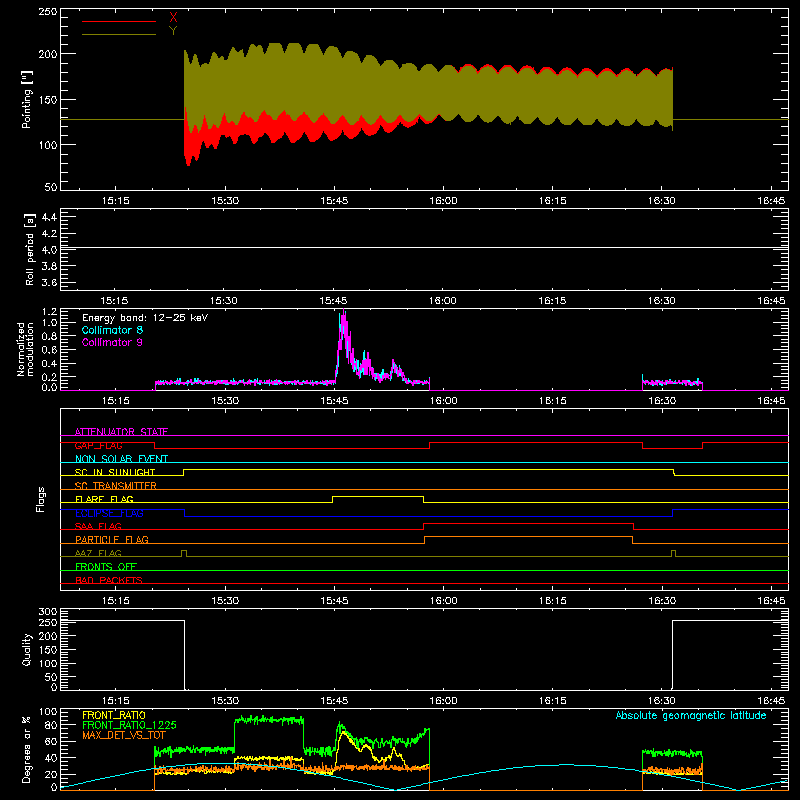The height and width of the screenshot is (800, 800).
Task: Click the 16:00 time label under Pointing panel
Action: (x=443, y=201)
